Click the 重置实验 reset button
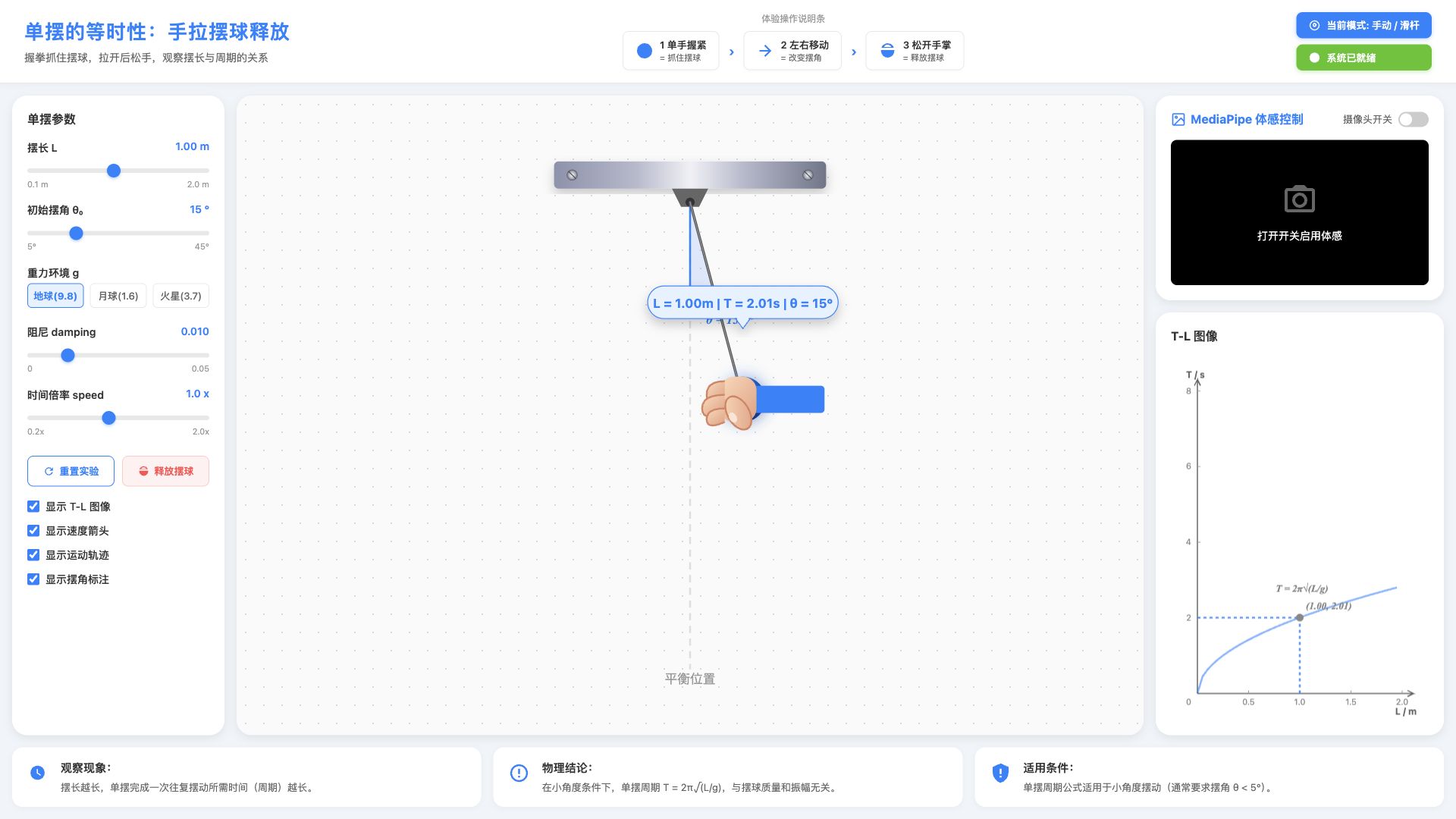1456x819 pixels. (71, 471)
